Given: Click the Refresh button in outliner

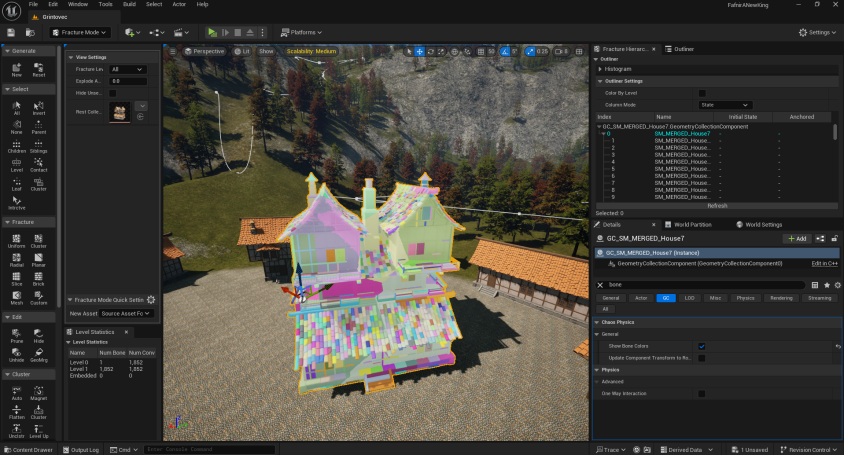Looking at the screenshot, I should pyautogui.click(x=717, y=206).
